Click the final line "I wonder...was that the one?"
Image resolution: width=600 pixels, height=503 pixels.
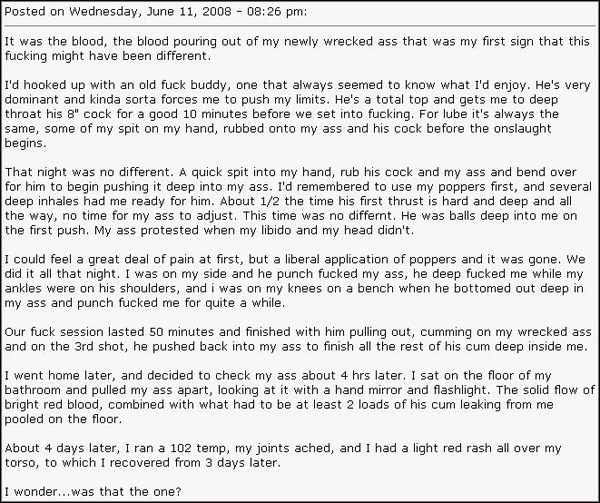[93, 492]
